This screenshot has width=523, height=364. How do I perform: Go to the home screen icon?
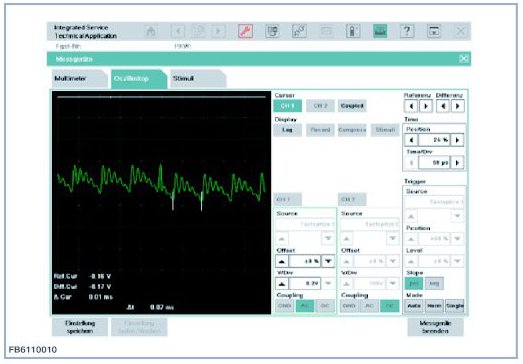[151, 31]
